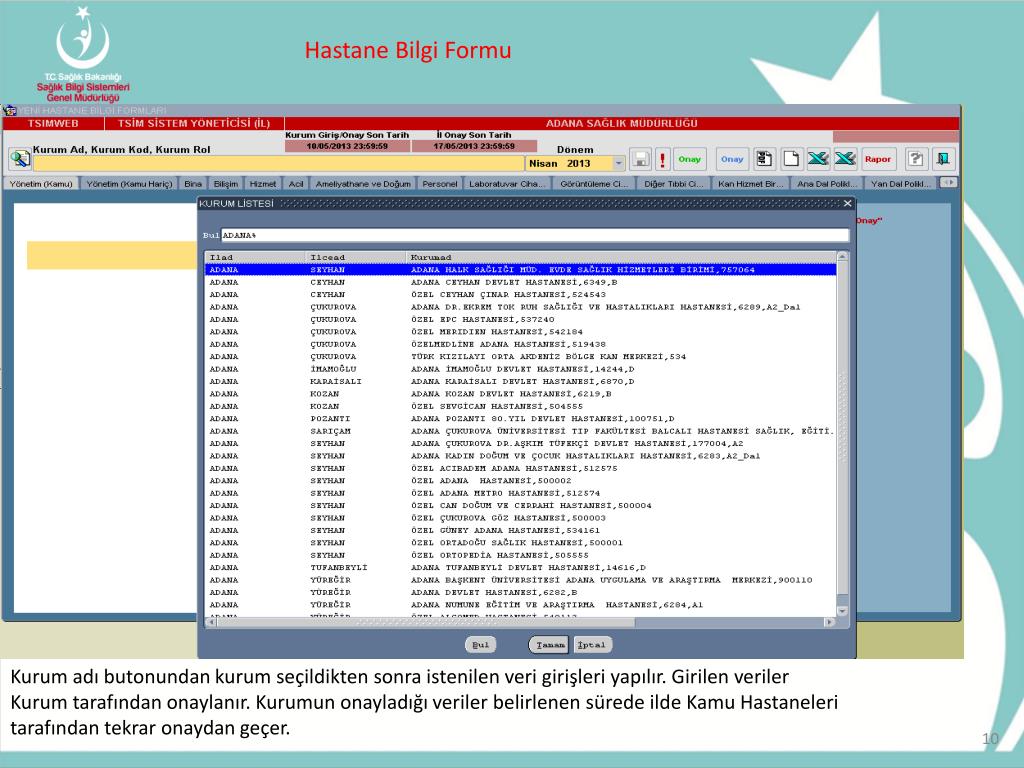Select row ADANA HALK SAĞLIĞI MÜD. EVDE SAĞLIK HİZMETLERİ

(520, 270)
